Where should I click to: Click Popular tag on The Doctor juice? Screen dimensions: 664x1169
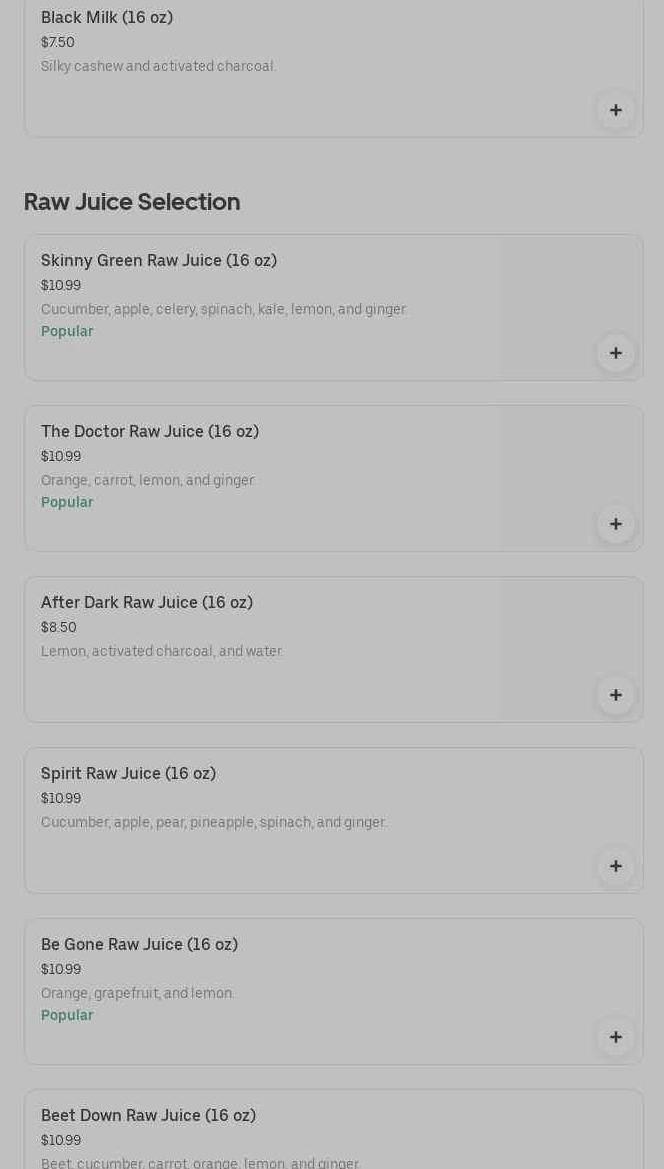67,503
